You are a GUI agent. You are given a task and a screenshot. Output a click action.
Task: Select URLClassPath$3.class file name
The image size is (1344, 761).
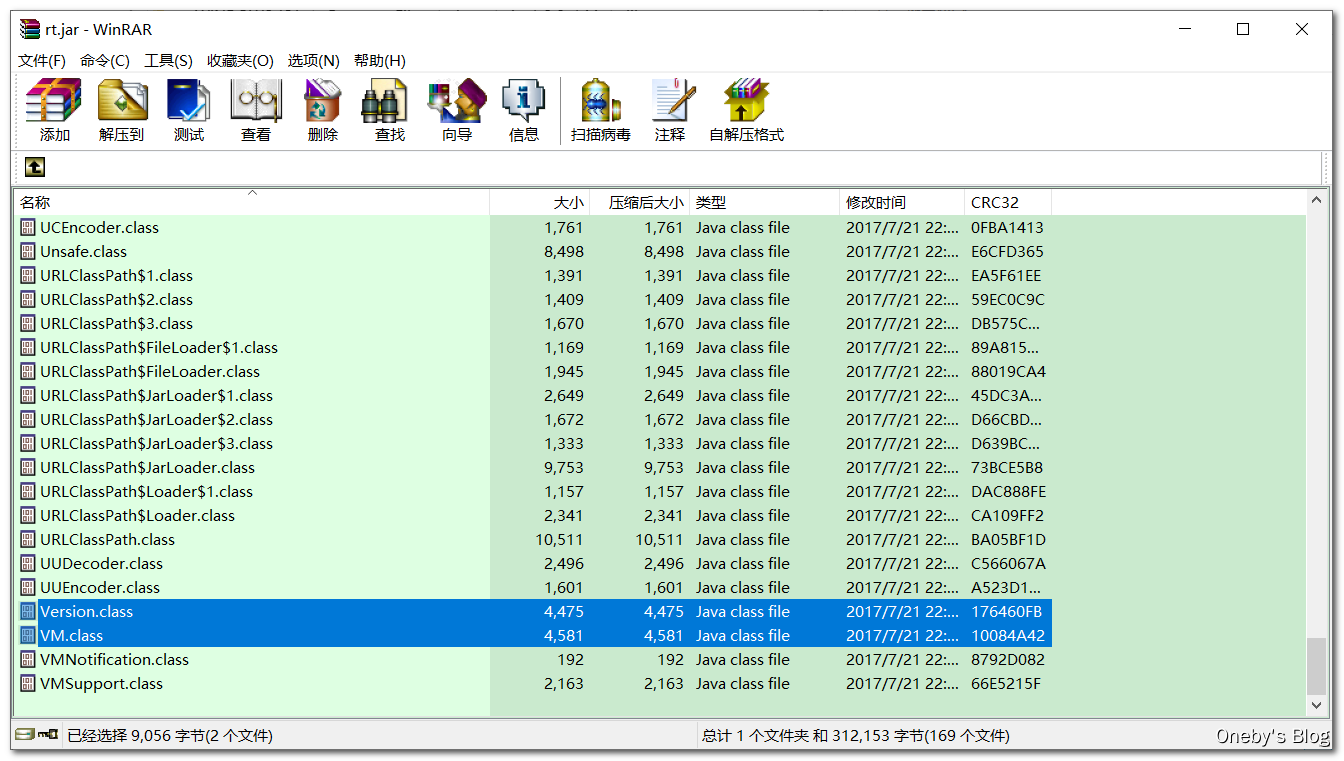(116, 324)
